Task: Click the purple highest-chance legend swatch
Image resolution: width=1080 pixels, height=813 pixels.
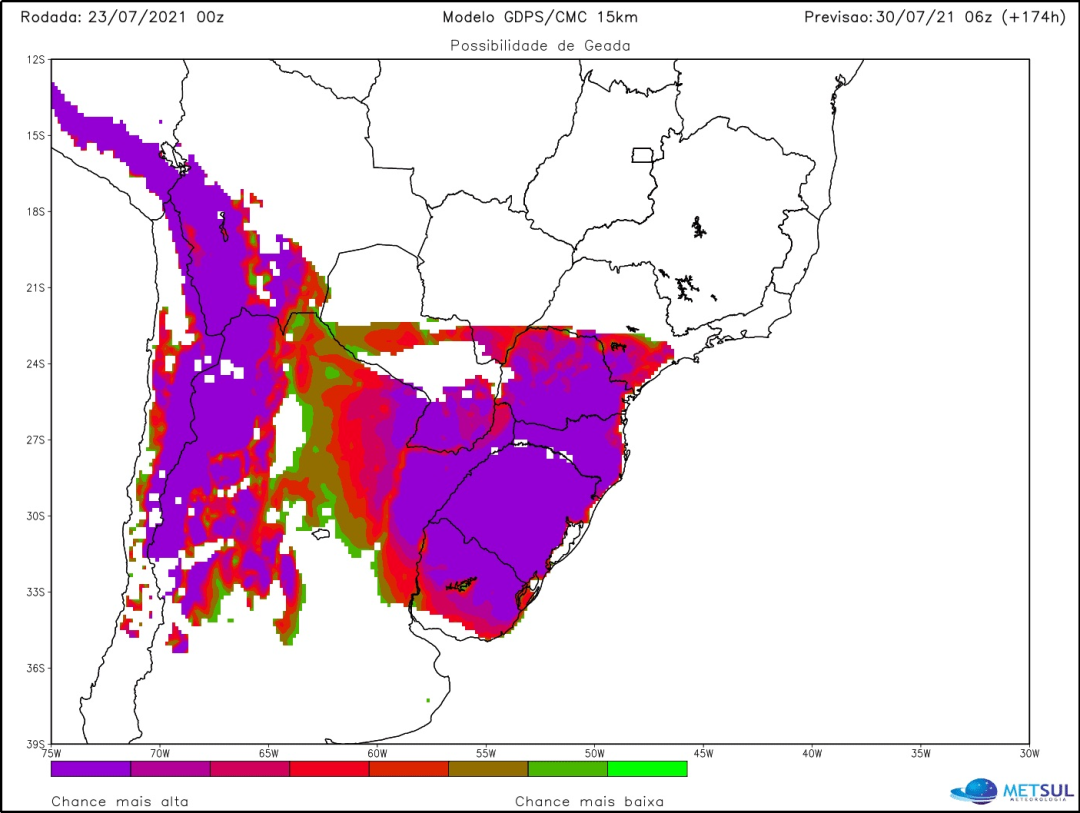Action: click(91, 769)
